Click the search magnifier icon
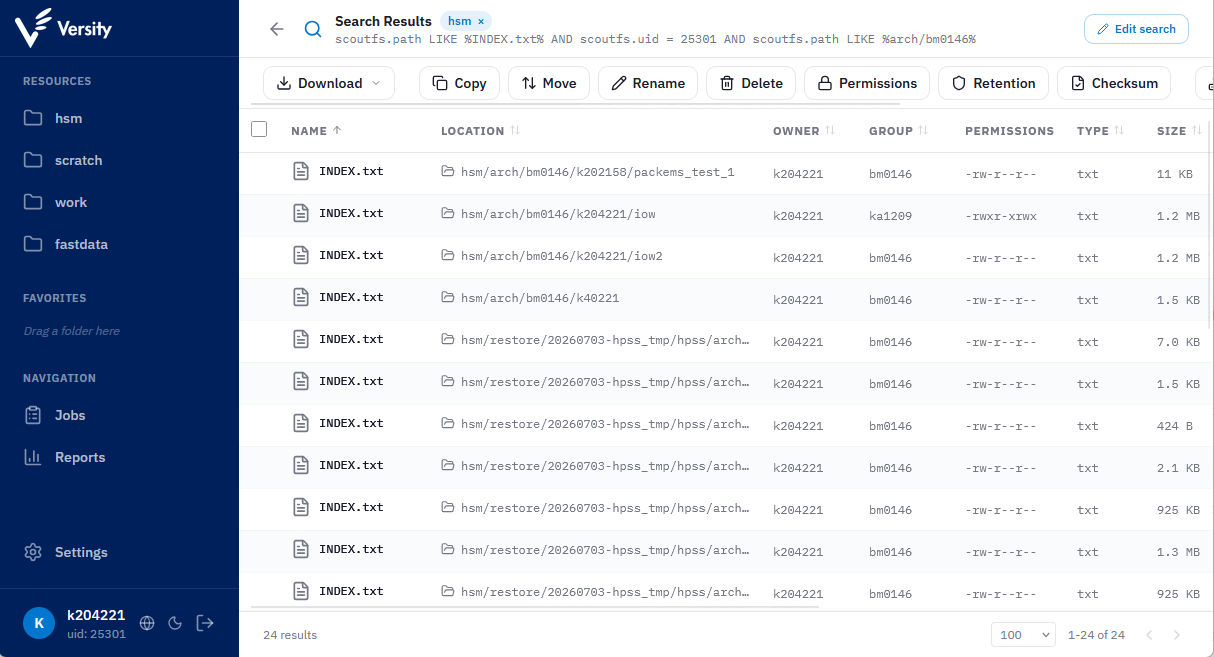 313,29
